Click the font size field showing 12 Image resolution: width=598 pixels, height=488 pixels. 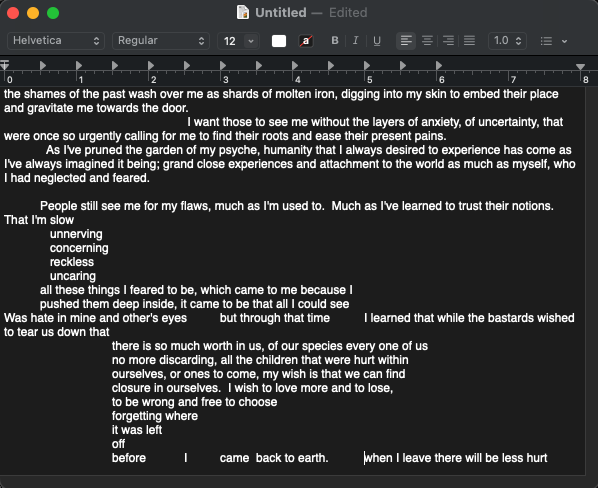point(231,41)
